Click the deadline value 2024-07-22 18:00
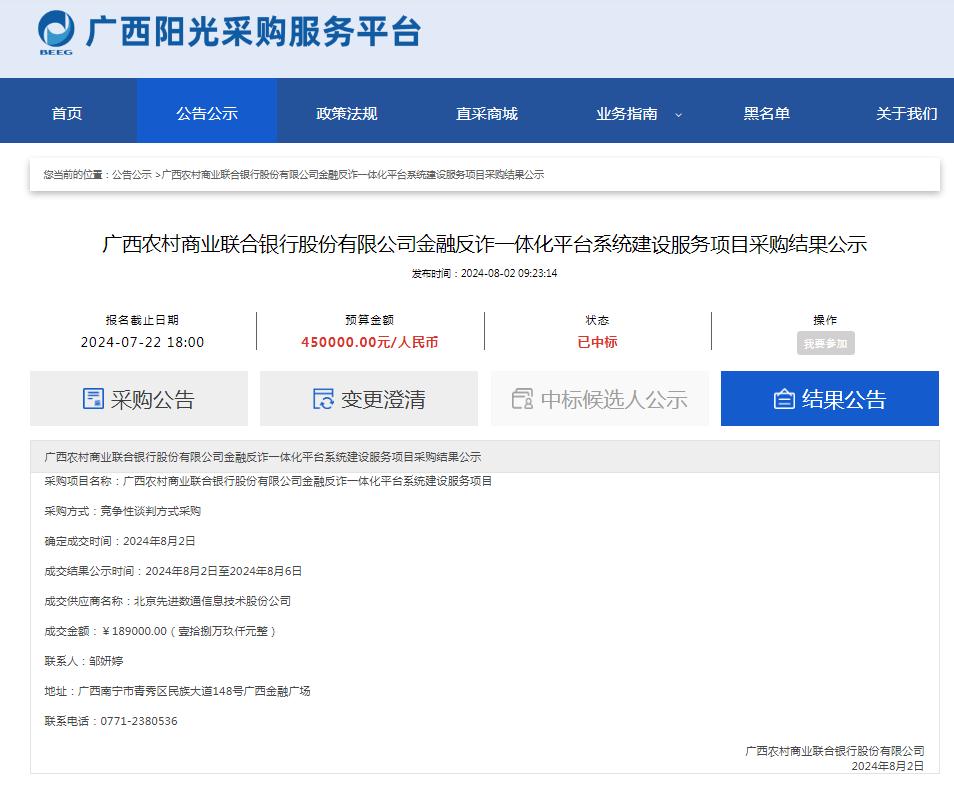The image size is (954, 785). click(142, 342)
